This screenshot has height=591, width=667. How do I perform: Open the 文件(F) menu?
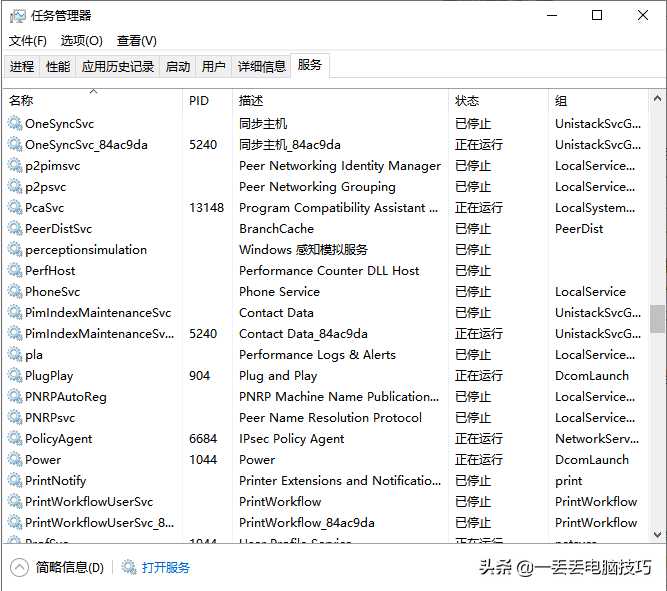(x=28, y=41)
